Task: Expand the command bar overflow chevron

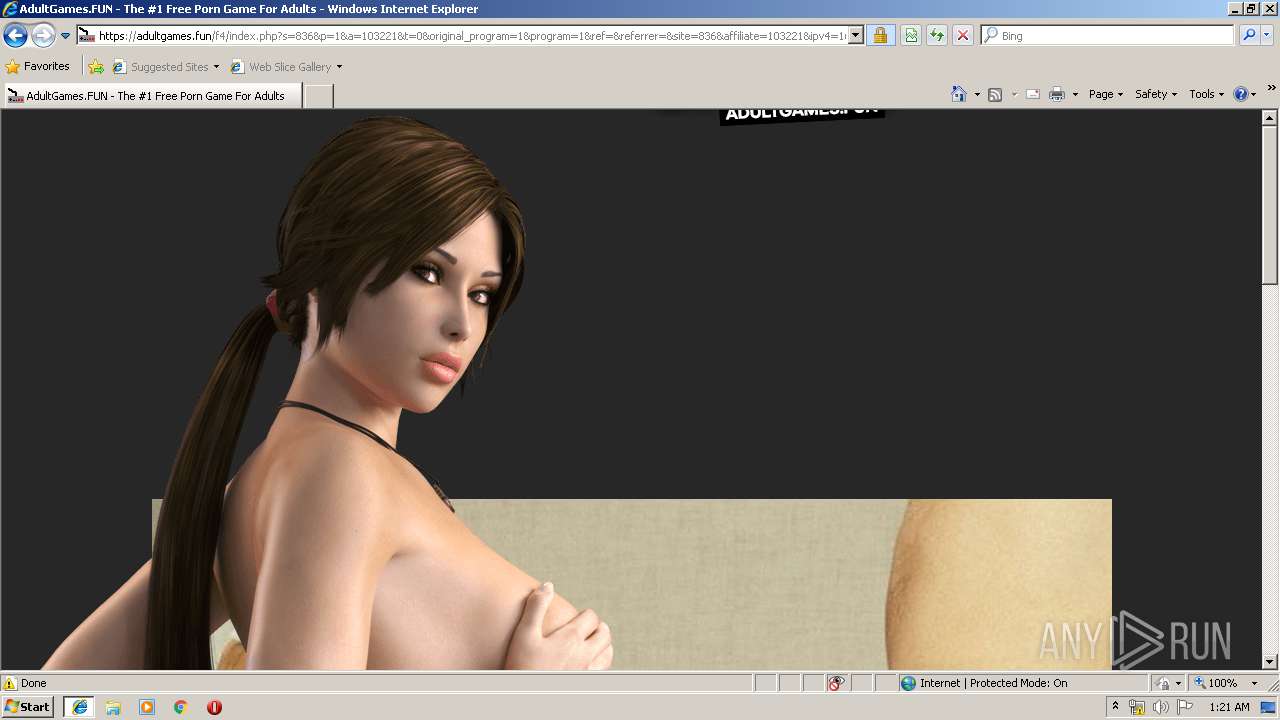Action: (1271, 89)
